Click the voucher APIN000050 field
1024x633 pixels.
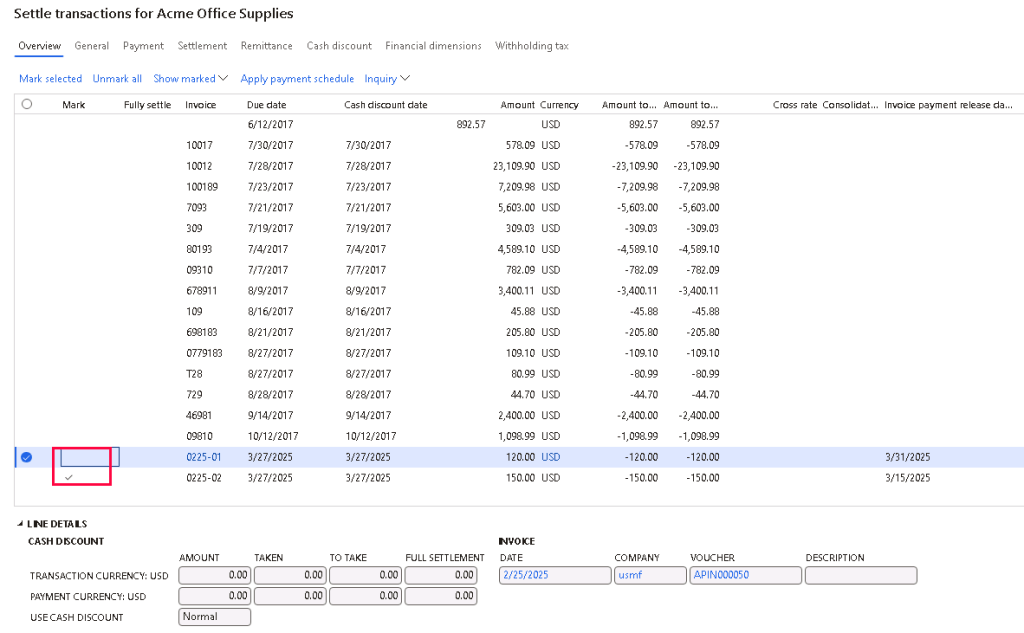745,575
